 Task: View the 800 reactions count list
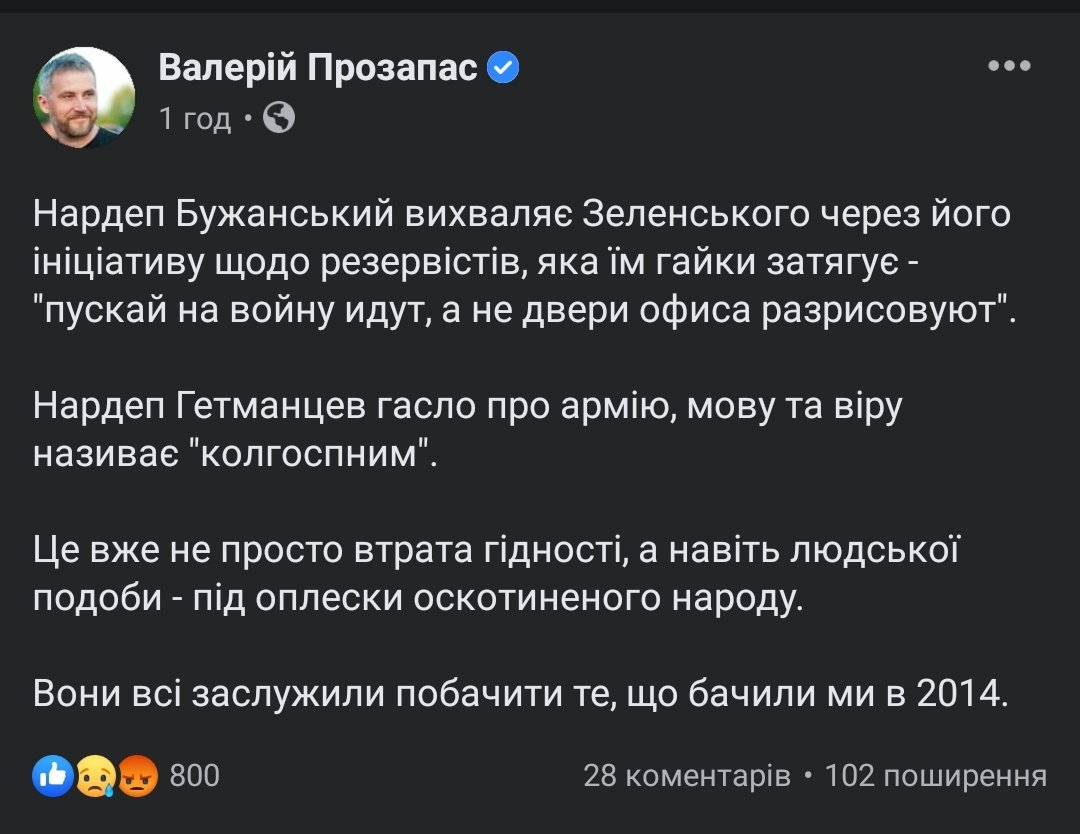point(195,775)
